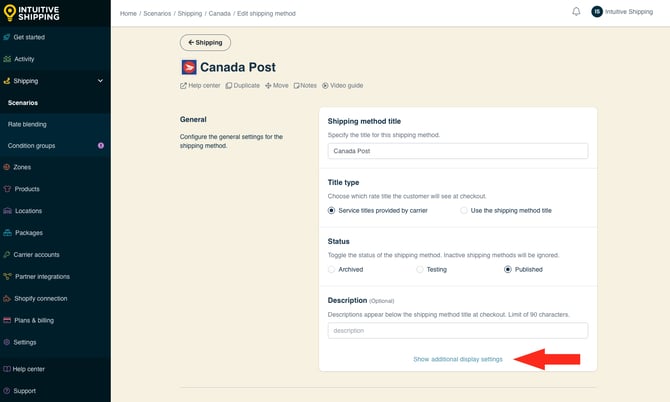The image size is (670, 402).
Task: Duplicate the shipping method
Action: [242, 85]
